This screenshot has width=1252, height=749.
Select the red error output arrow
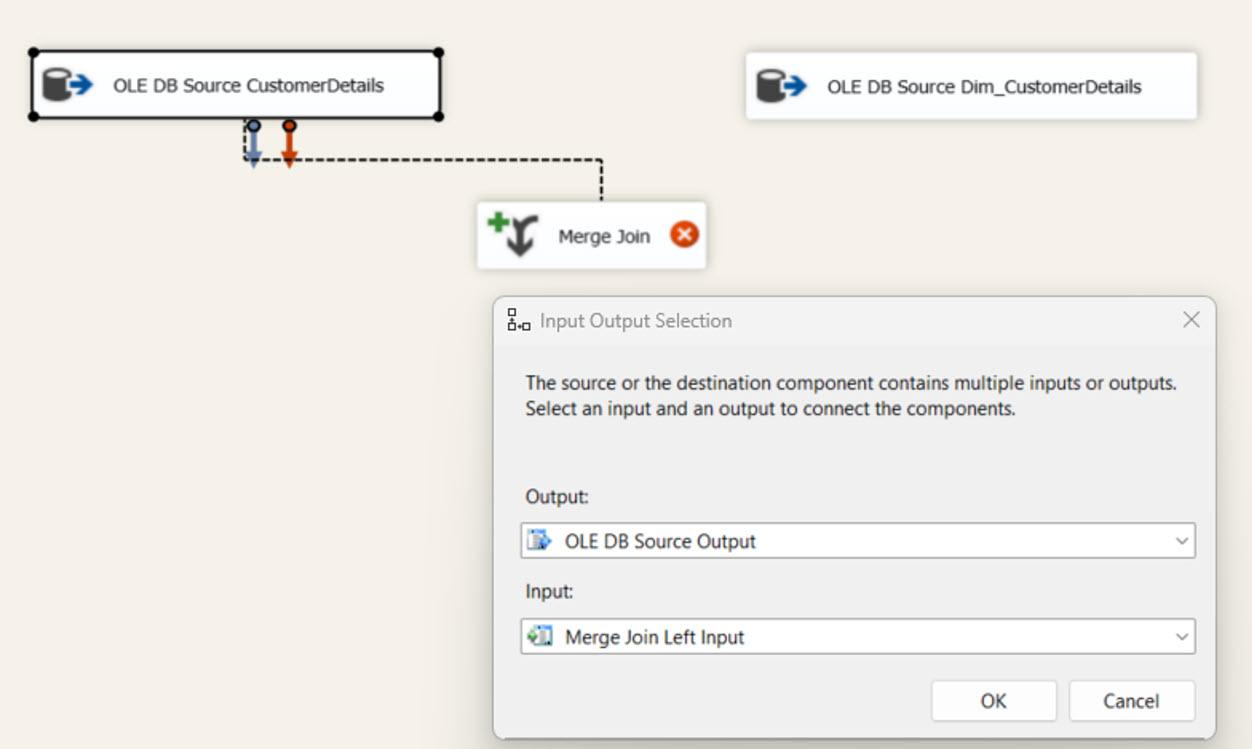point(289,146)
